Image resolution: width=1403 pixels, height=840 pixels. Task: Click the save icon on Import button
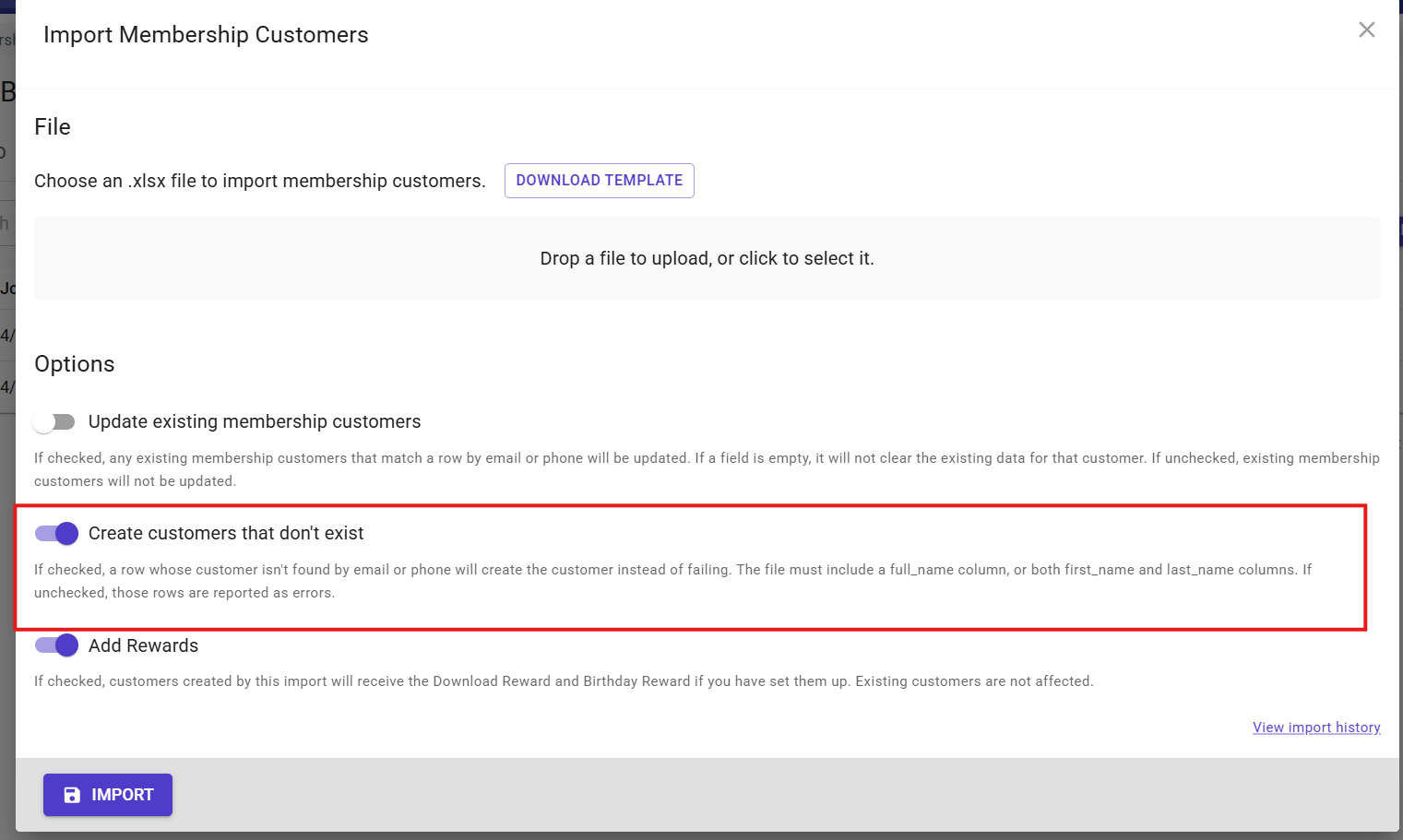click(72, 795)
